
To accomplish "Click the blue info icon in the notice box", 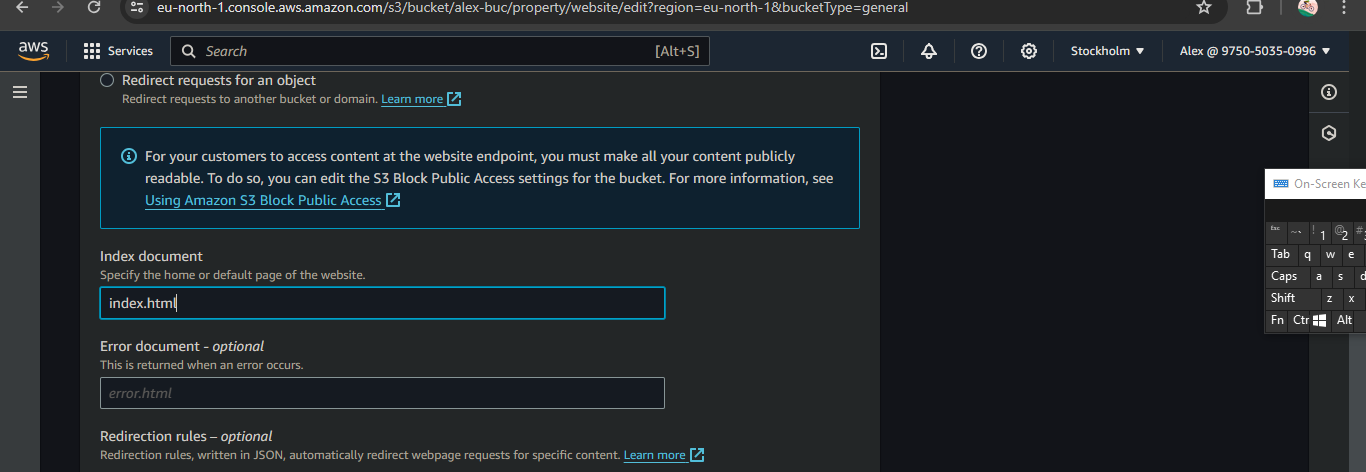I will (x=129, y=156).
